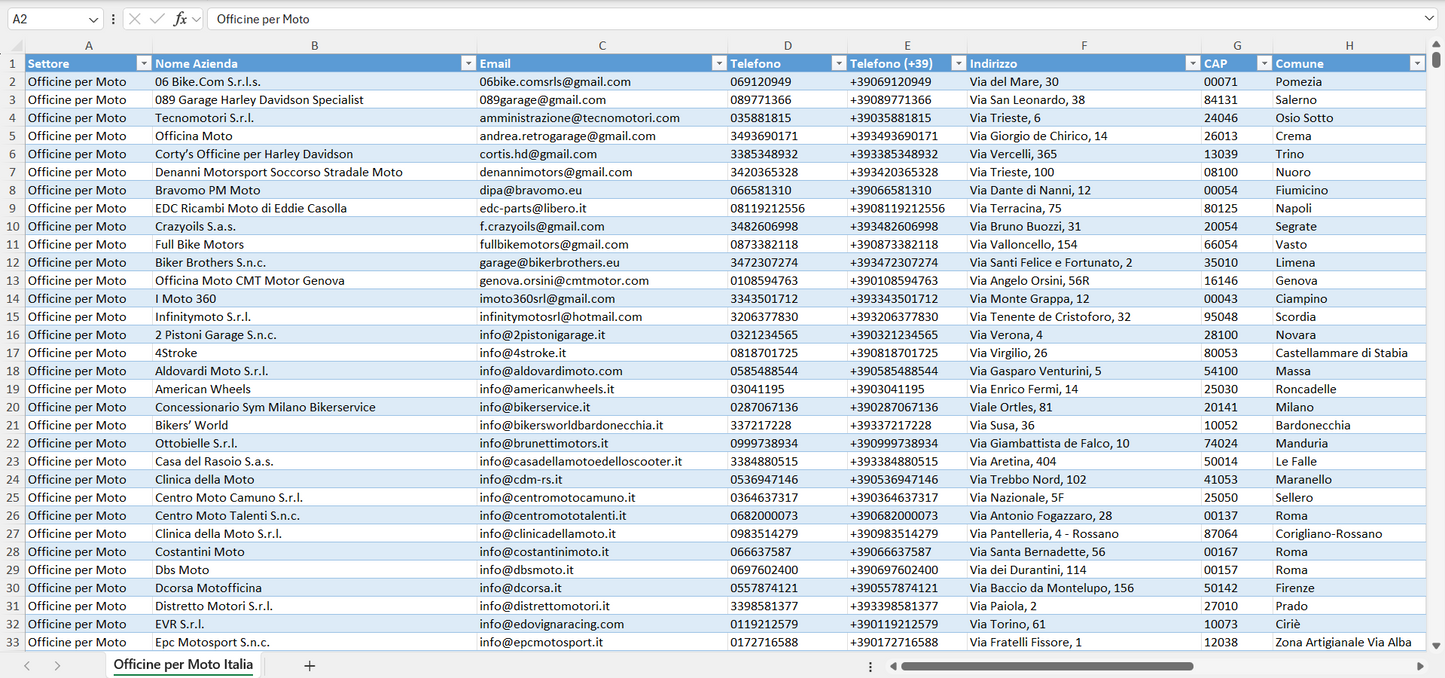Viewport: 1445px width, 678px height.
Task: Select the cell 'infinitymotosrl@hotmail.com'
Action: (x=602, y=317)
